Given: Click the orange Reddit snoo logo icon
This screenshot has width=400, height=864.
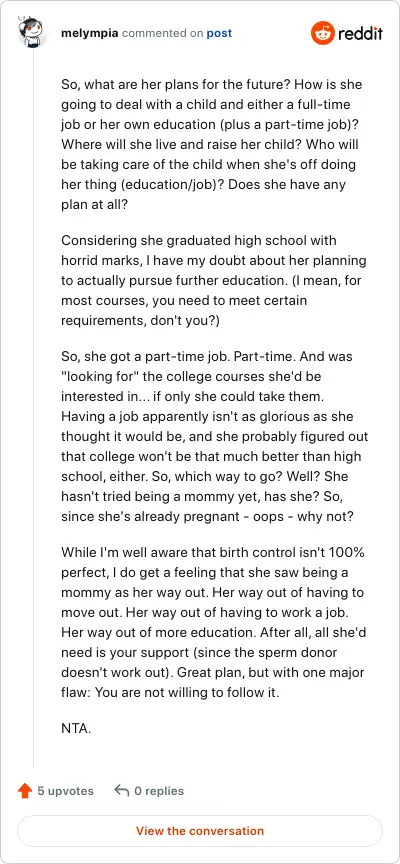Looking at the screenshot, I should (x=323, y=33).
